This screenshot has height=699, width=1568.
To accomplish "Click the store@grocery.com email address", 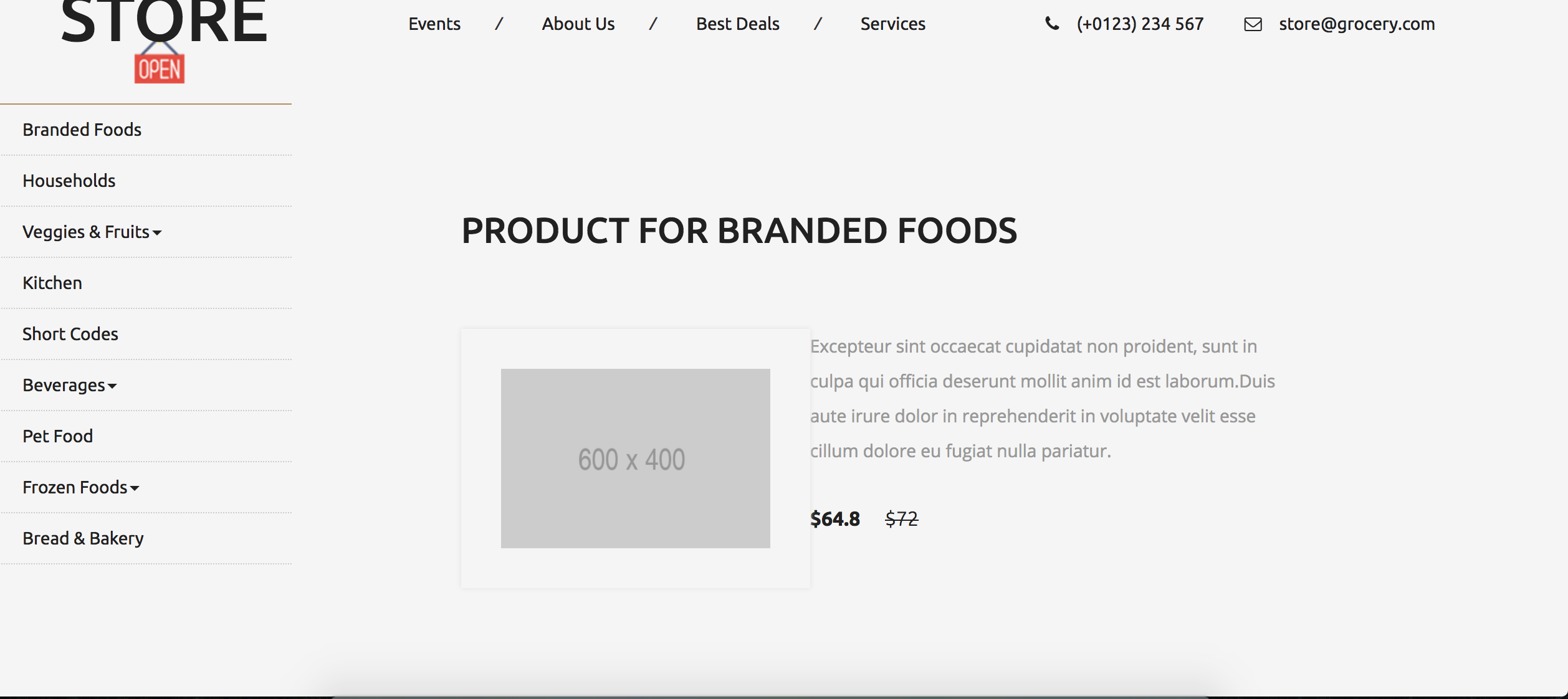I will 1357,24.
